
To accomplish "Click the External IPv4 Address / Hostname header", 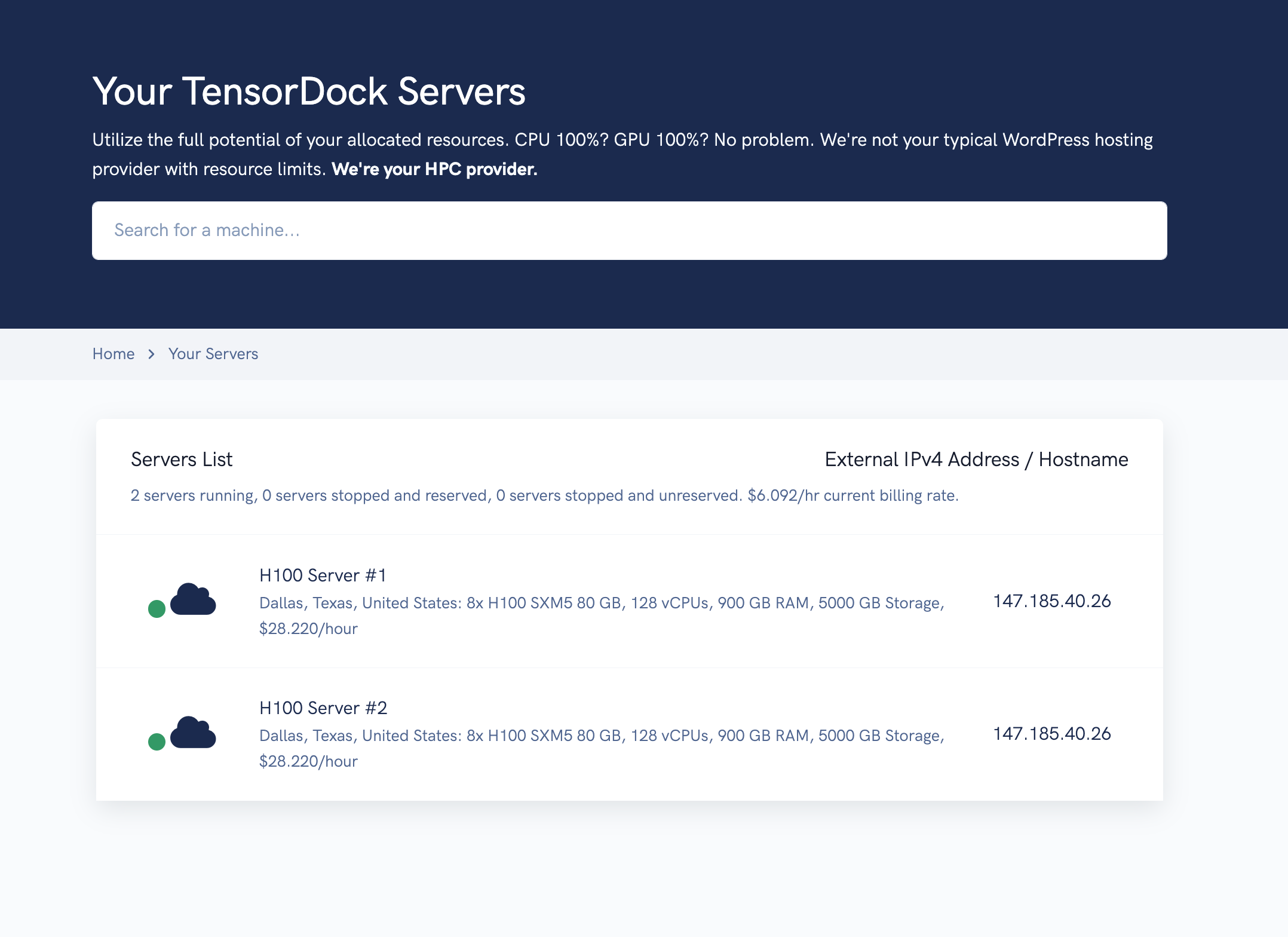I will [976, 459].
